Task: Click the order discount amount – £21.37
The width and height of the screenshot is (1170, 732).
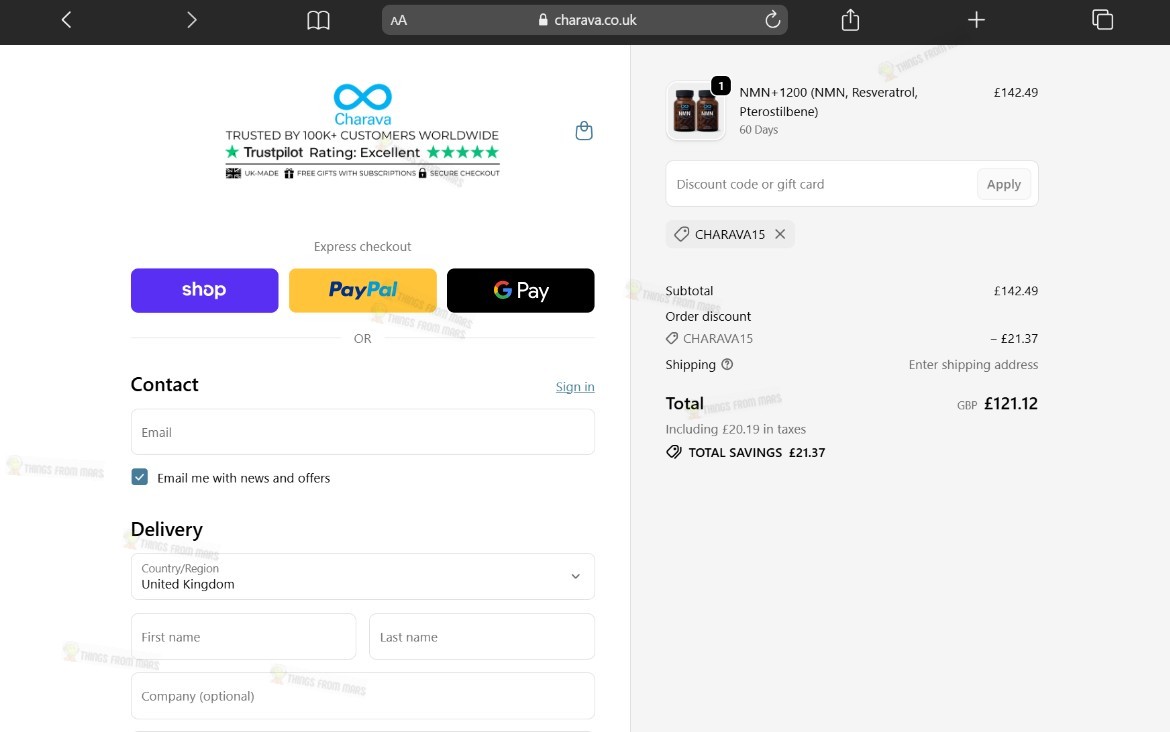Action: (1014, 339)
